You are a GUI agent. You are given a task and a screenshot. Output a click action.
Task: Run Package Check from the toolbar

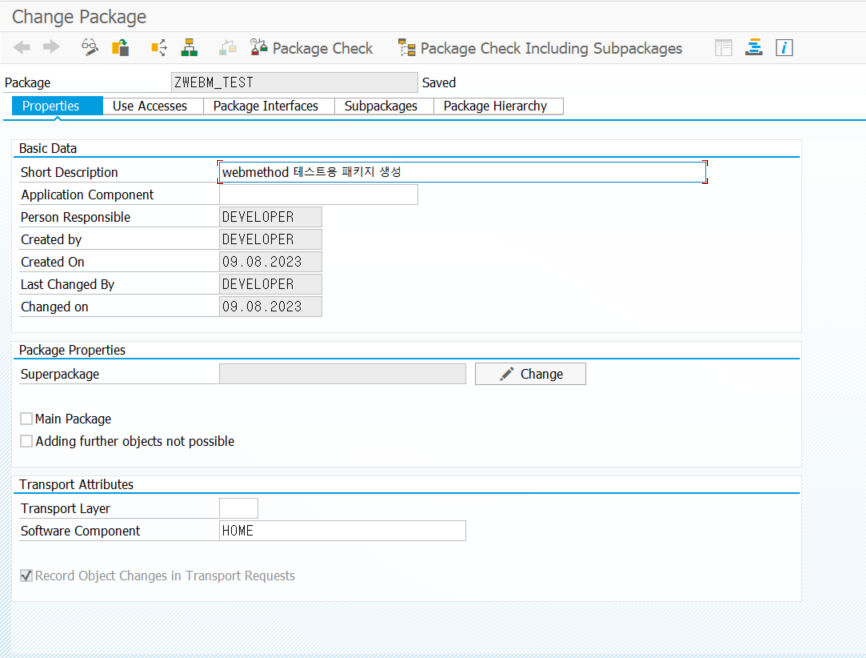(x=311, y=48)
